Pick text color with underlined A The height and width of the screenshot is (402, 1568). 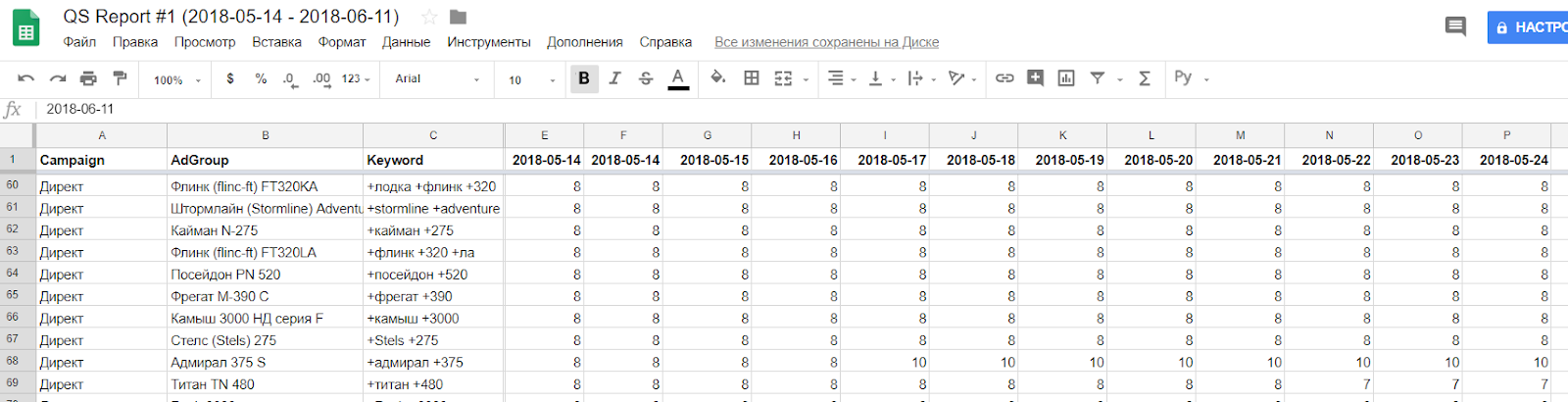click(x=678, y=78)
